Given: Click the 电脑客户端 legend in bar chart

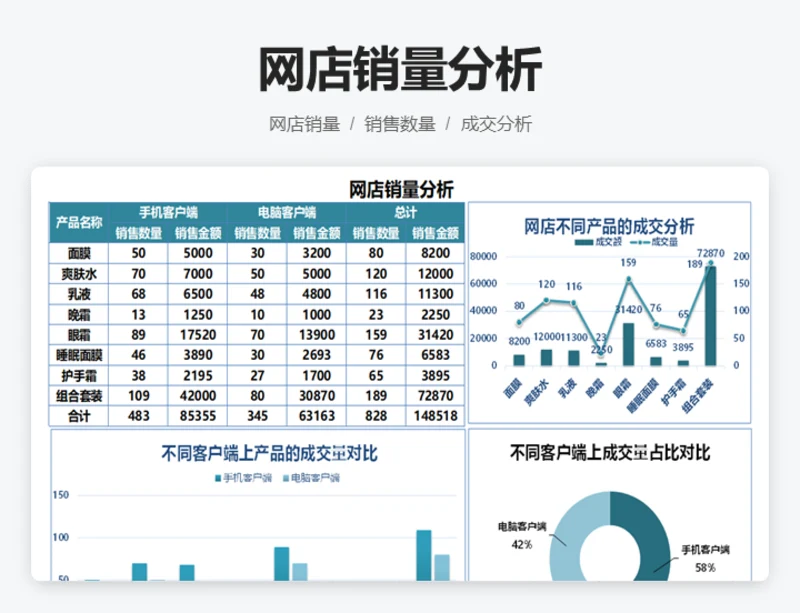Looking at the screenshot, I should click(311, 478).
